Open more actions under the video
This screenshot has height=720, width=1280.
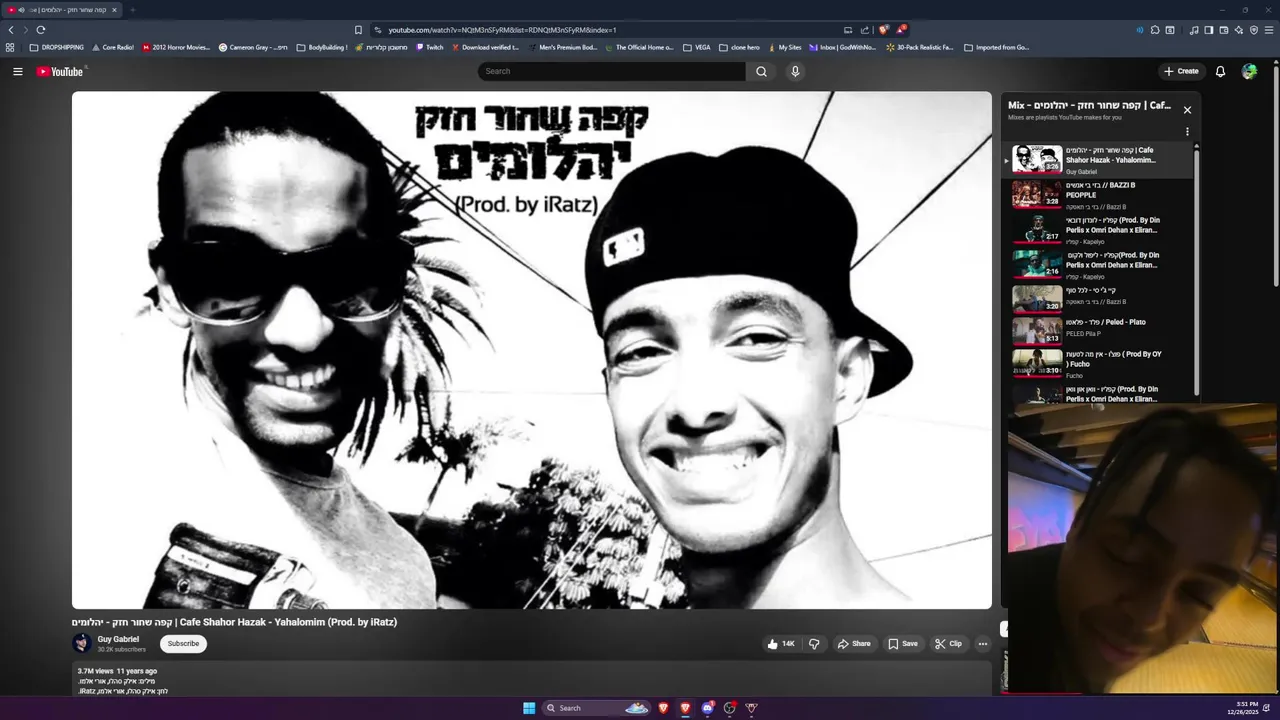[983, 644]
